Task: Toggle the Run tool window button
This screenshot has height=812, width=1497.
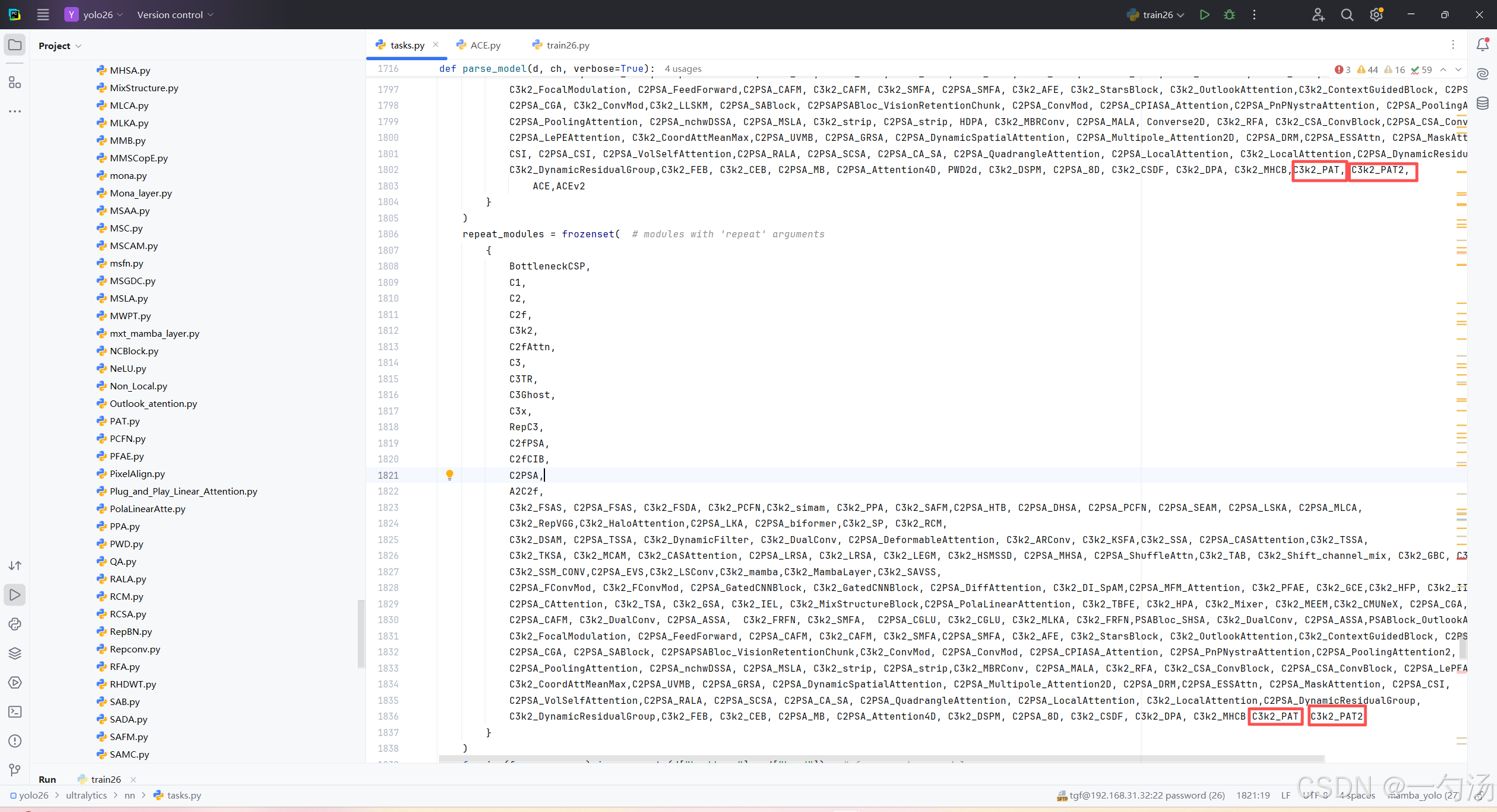Action: pos(15,595)
